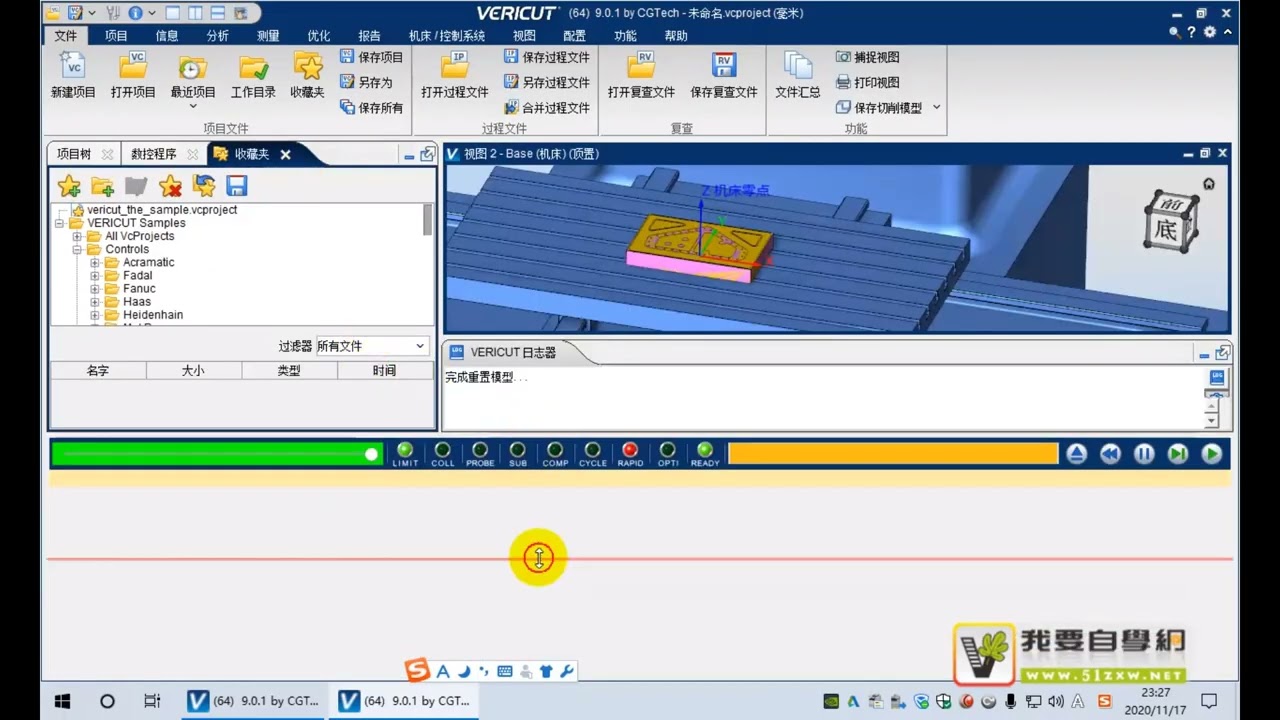Image resolution: width=1280 pixels, height=720 pixels.
Task: Expand the Fanuc folder node
Action: pos(95,288)
